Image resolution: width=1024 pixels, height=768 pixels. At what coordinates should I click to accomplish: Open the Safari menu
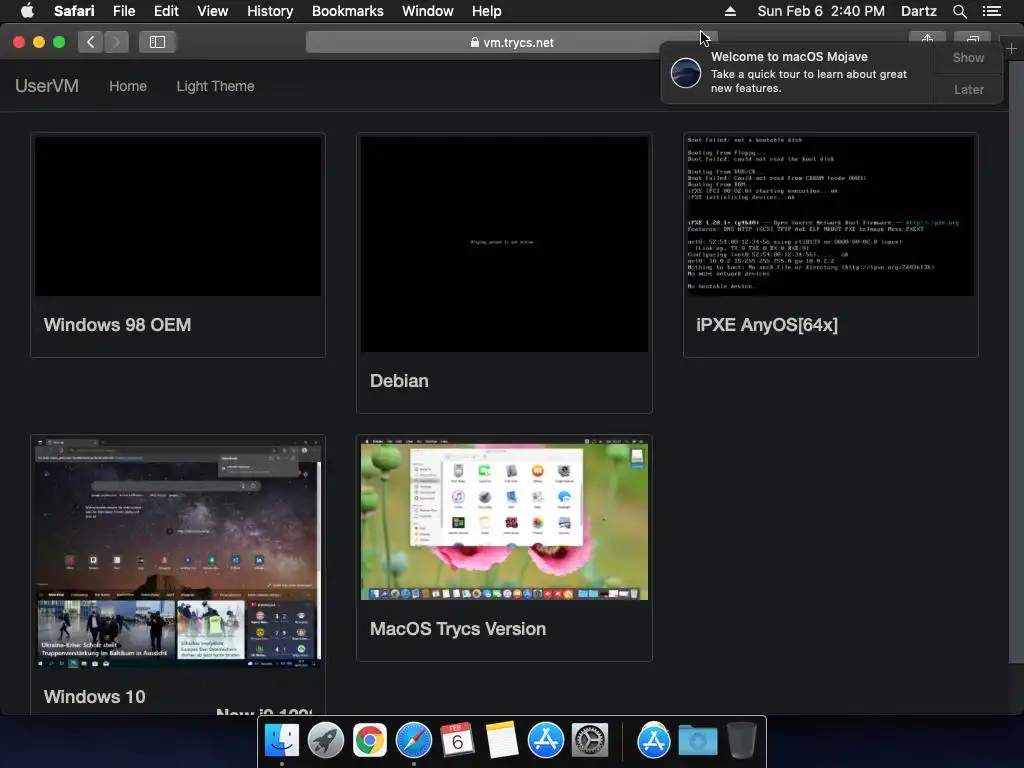point(74,11)
